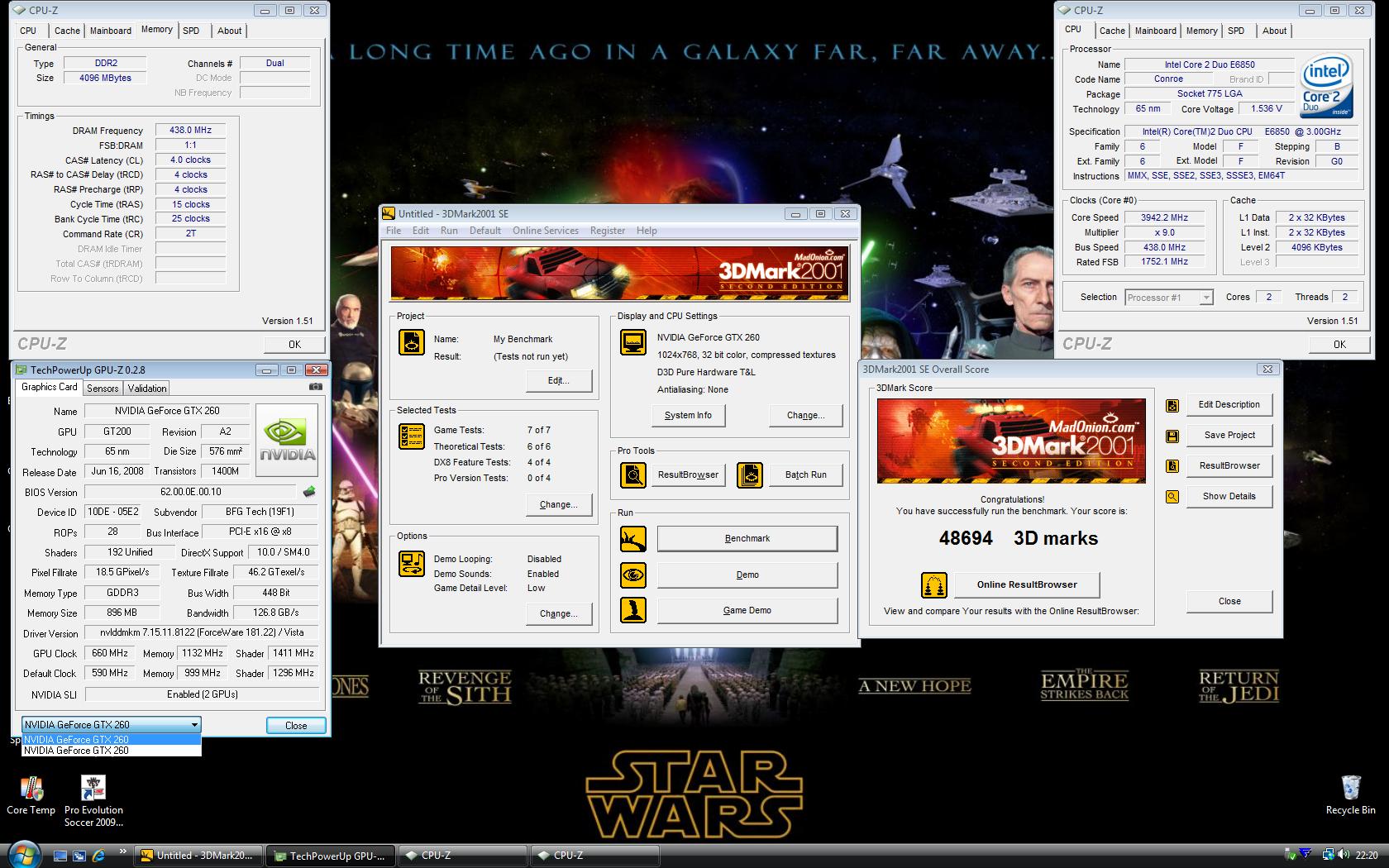1389x868 pixels.
Task: Click the Register menu in 3DMark2001
Action: point(607,231)
